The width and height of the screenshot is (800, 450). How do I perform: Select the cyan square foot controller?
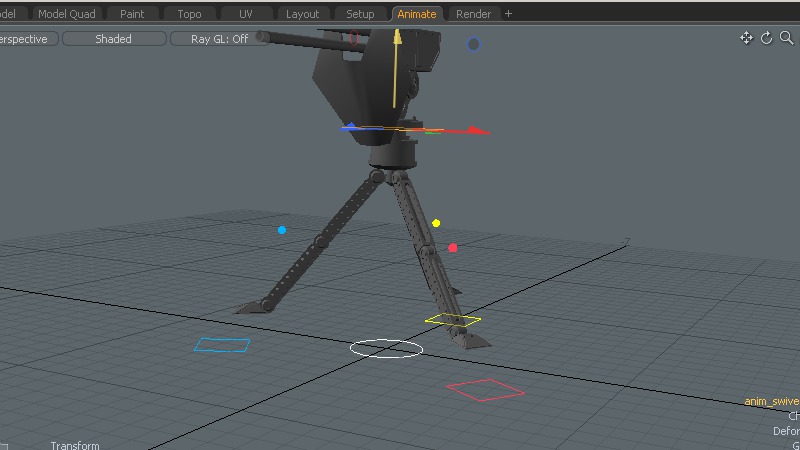(222, 345)
